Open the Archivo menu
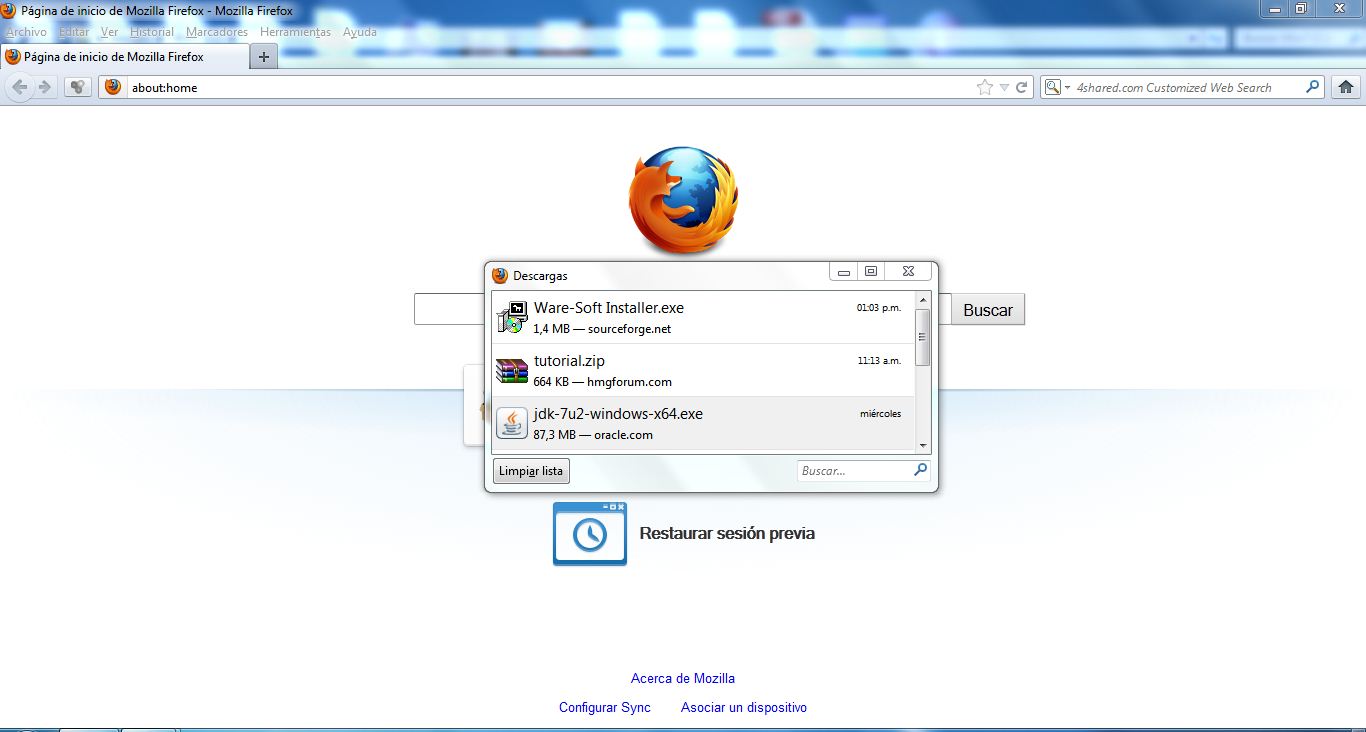Viewport: 1366px width, 732px height. [x=26, y=32]
